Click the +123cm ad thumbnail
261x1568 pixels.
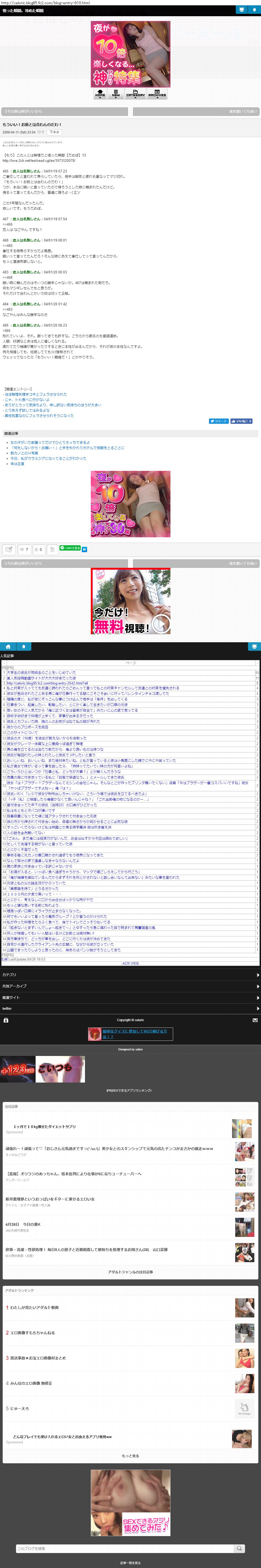(18, 1069)
